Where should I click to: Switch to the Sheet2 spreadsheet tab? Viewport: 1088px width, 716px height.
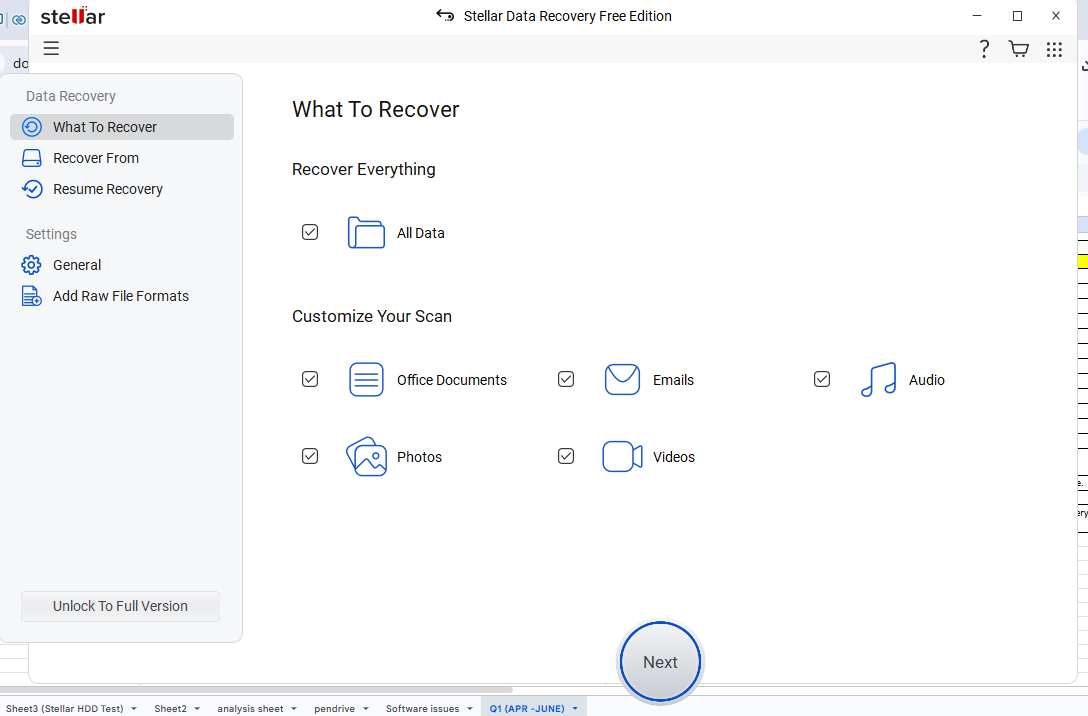[171, 708]
